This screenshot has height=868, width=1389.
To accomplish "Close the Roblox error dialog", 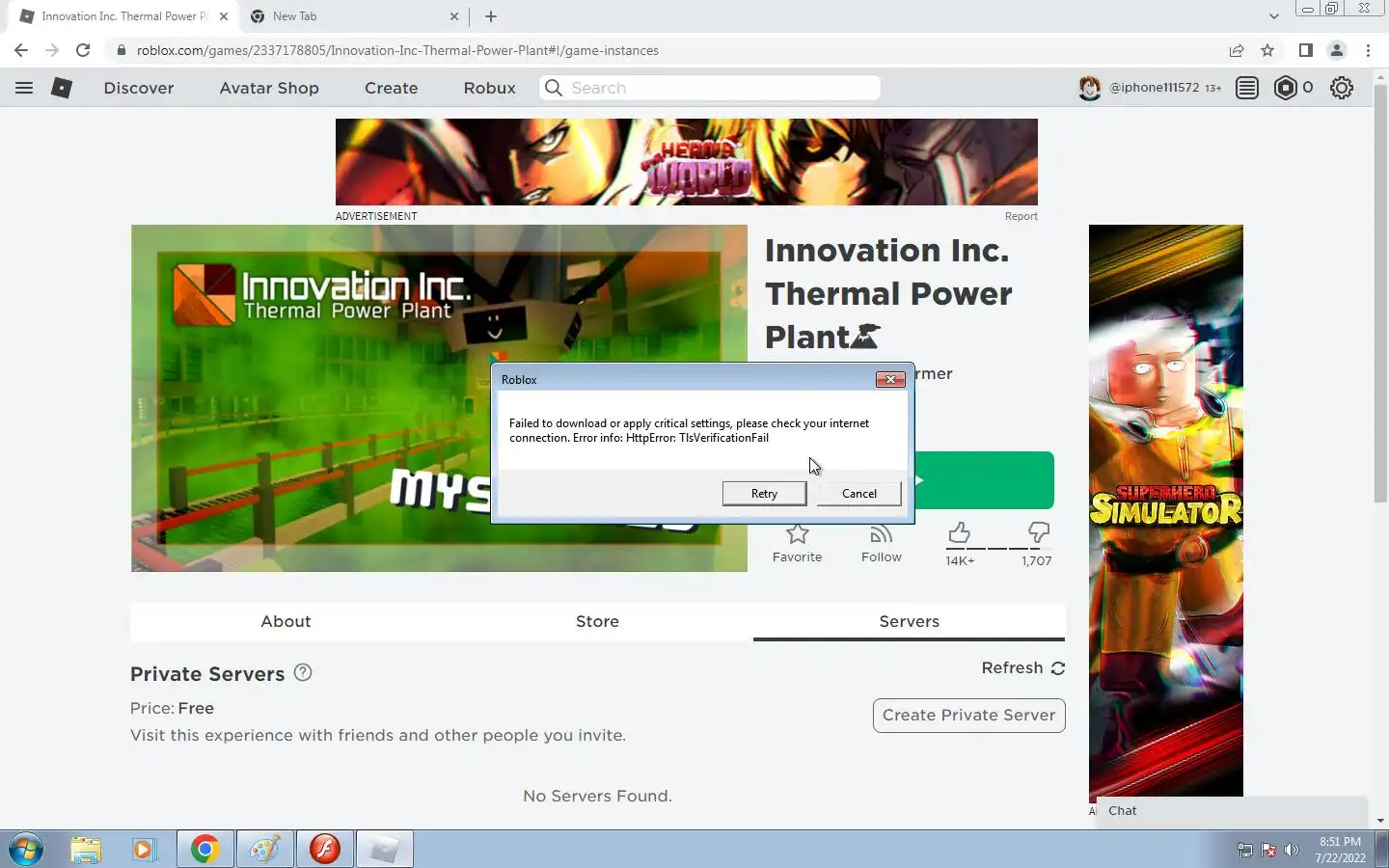I will (890, 379).
